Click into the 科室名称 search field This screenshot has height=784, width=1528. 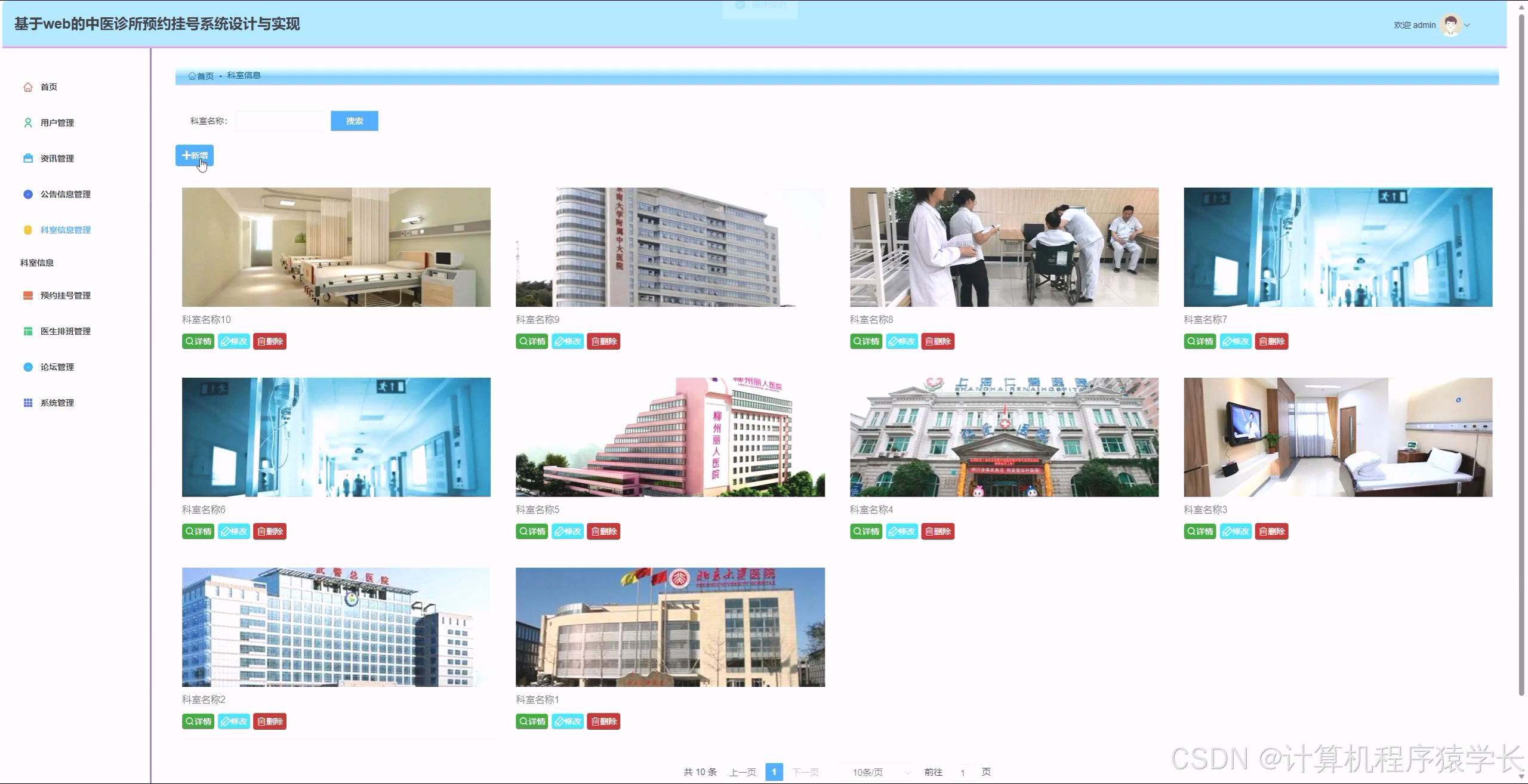[x=280, y=121]
